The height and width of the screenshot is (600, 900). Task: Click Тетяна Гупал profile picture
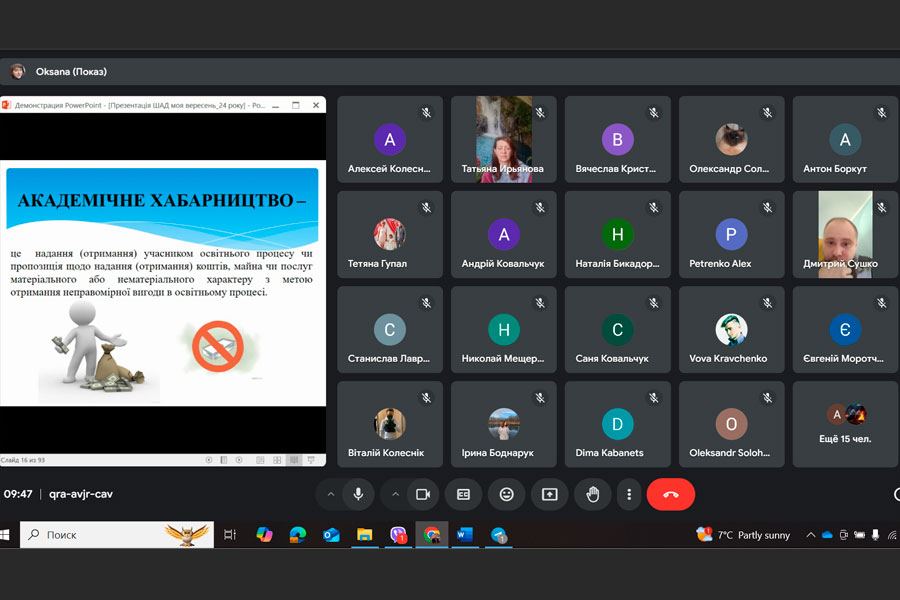pyautogui.click(x=390, y=234)
